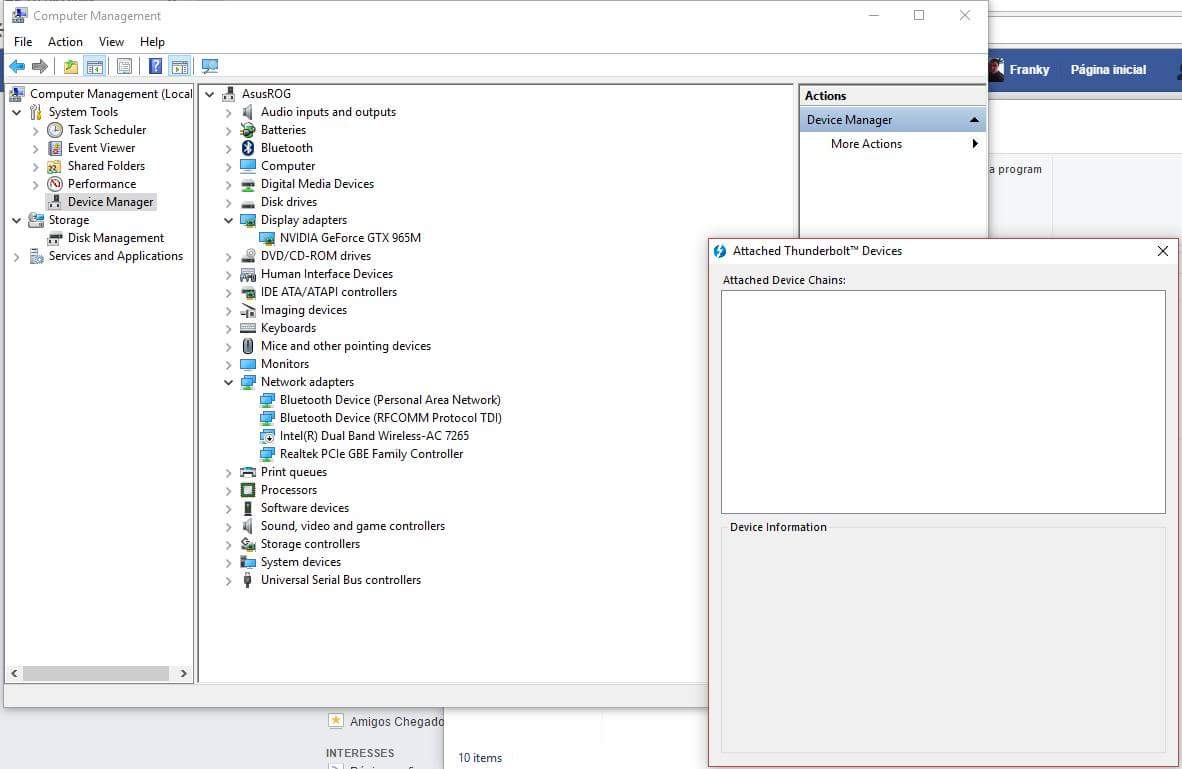This screenshot has width=1182, height=769.
Task: Click the Processors chip icon
Action: pos(248,490)
